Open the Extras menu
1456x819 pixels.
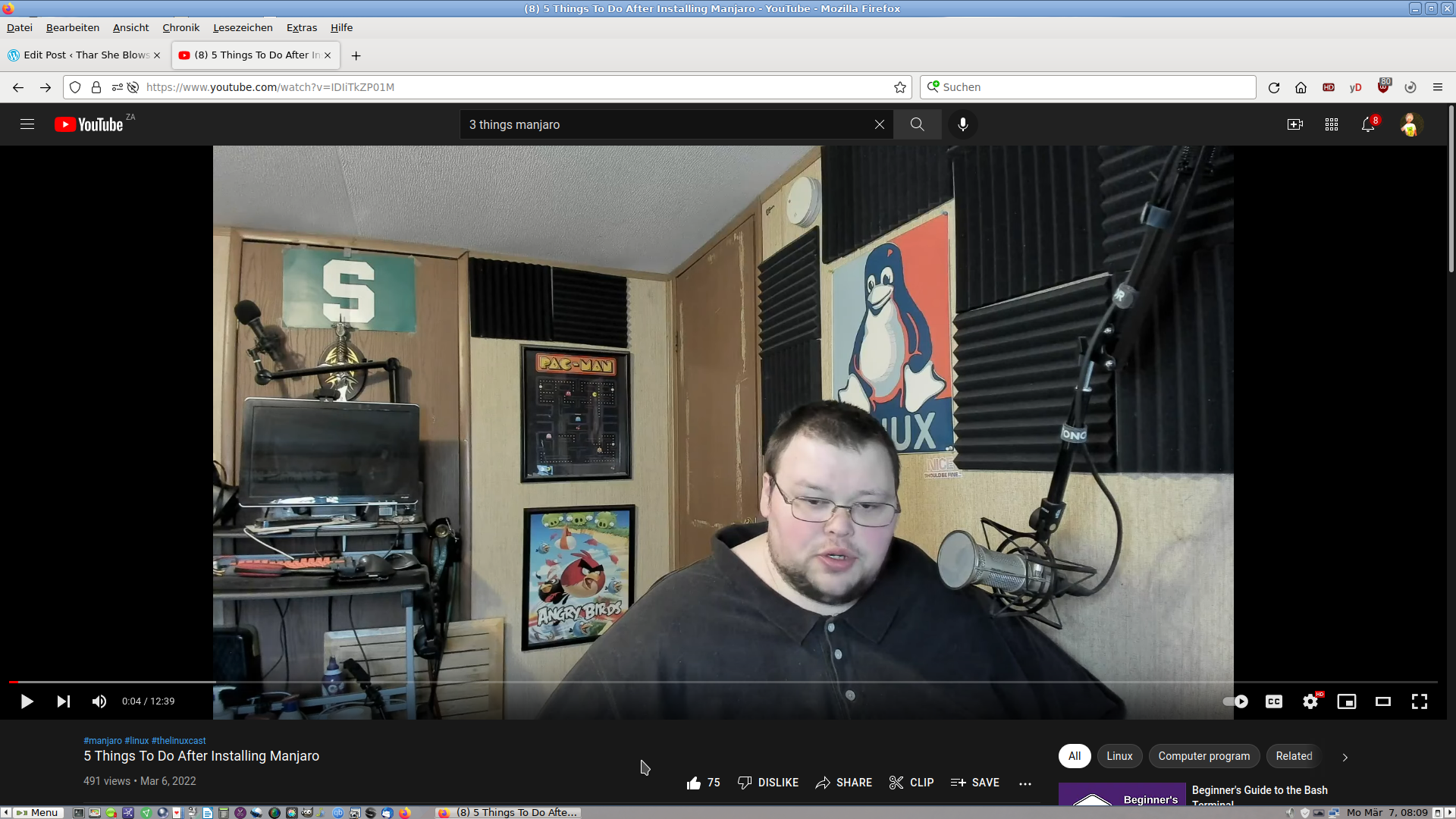(x=302, y=27)
